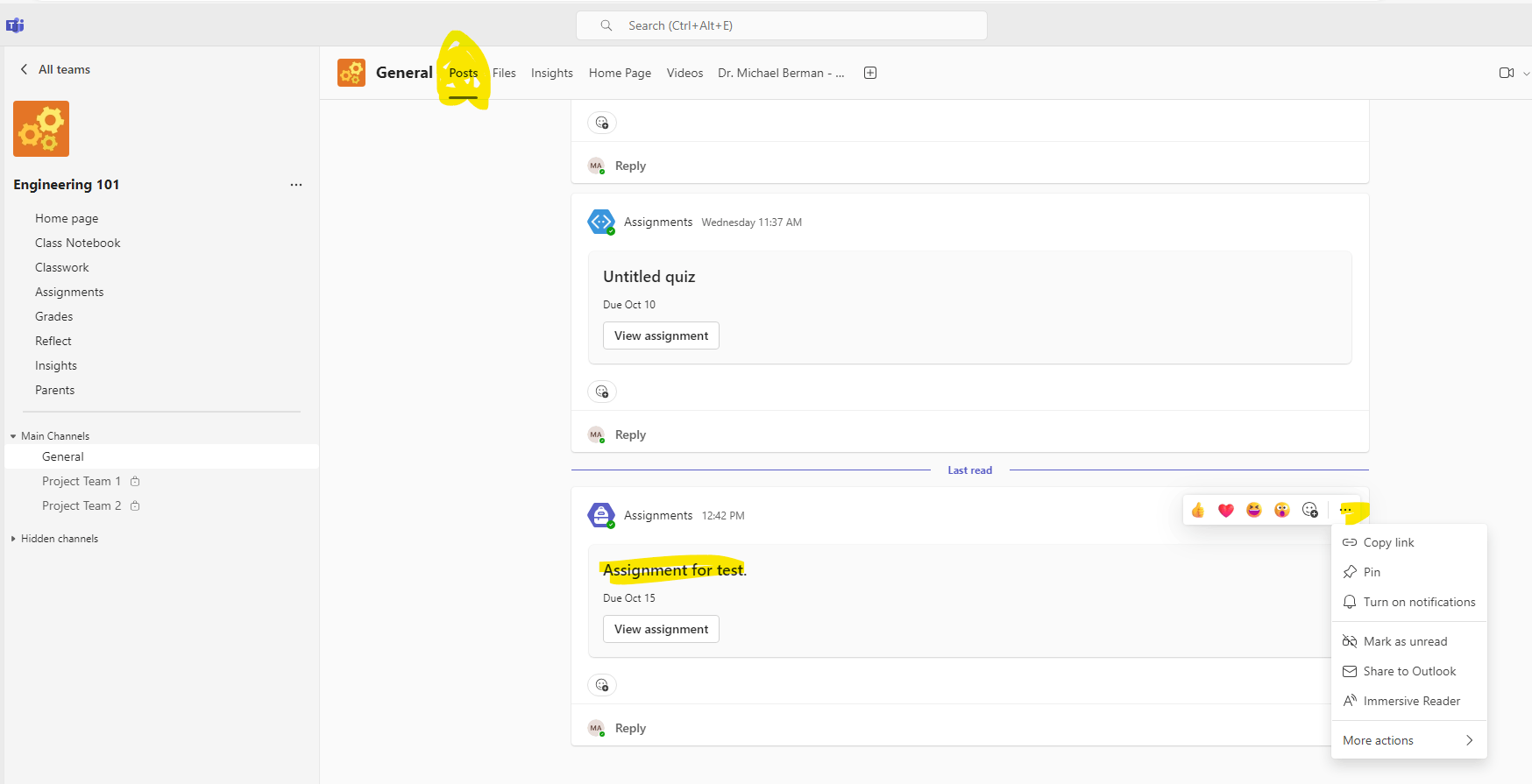Choose Copy link from context menu
Viewport: 1532px width, 784px height.
tap(1409, 542)
